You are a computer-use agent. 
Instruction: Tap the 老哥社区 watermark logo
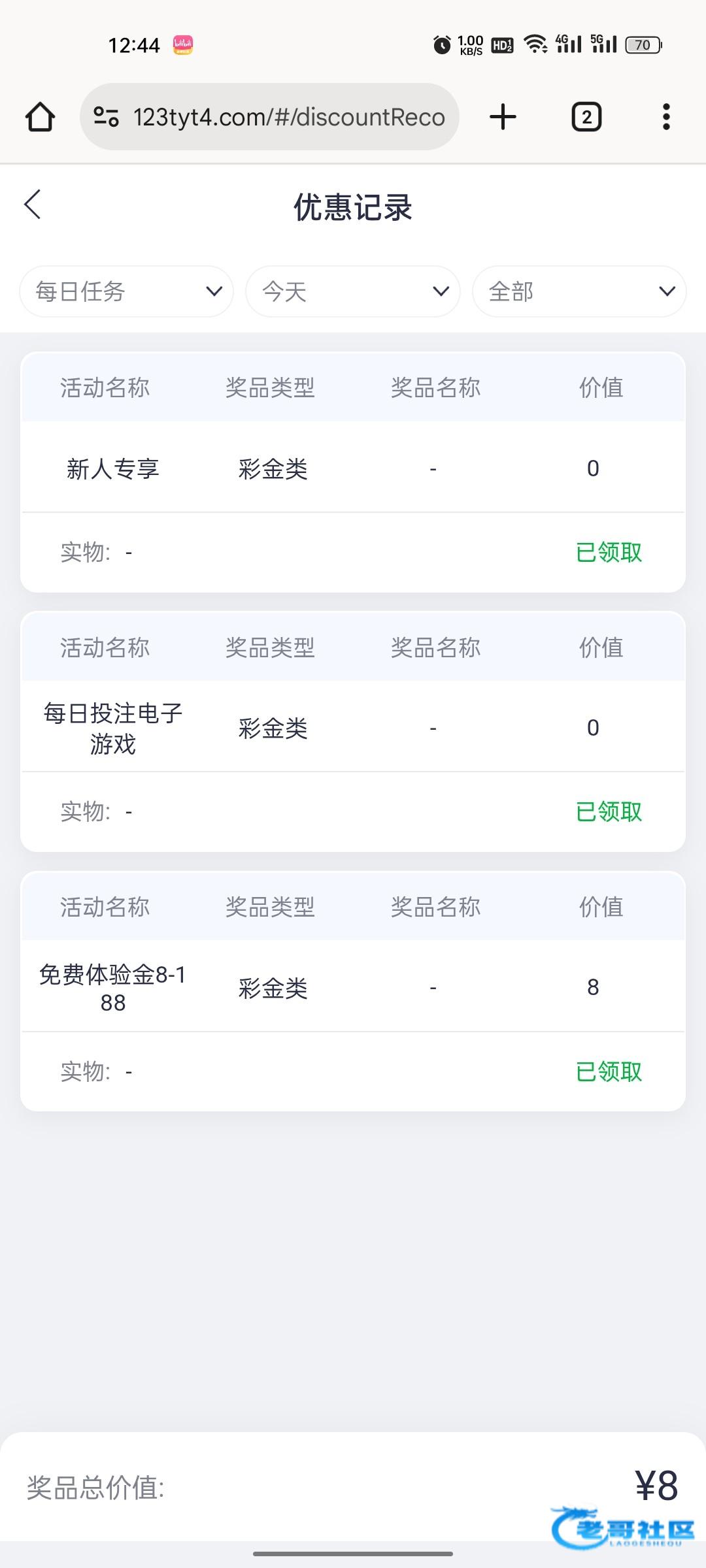coord(622,1527)
